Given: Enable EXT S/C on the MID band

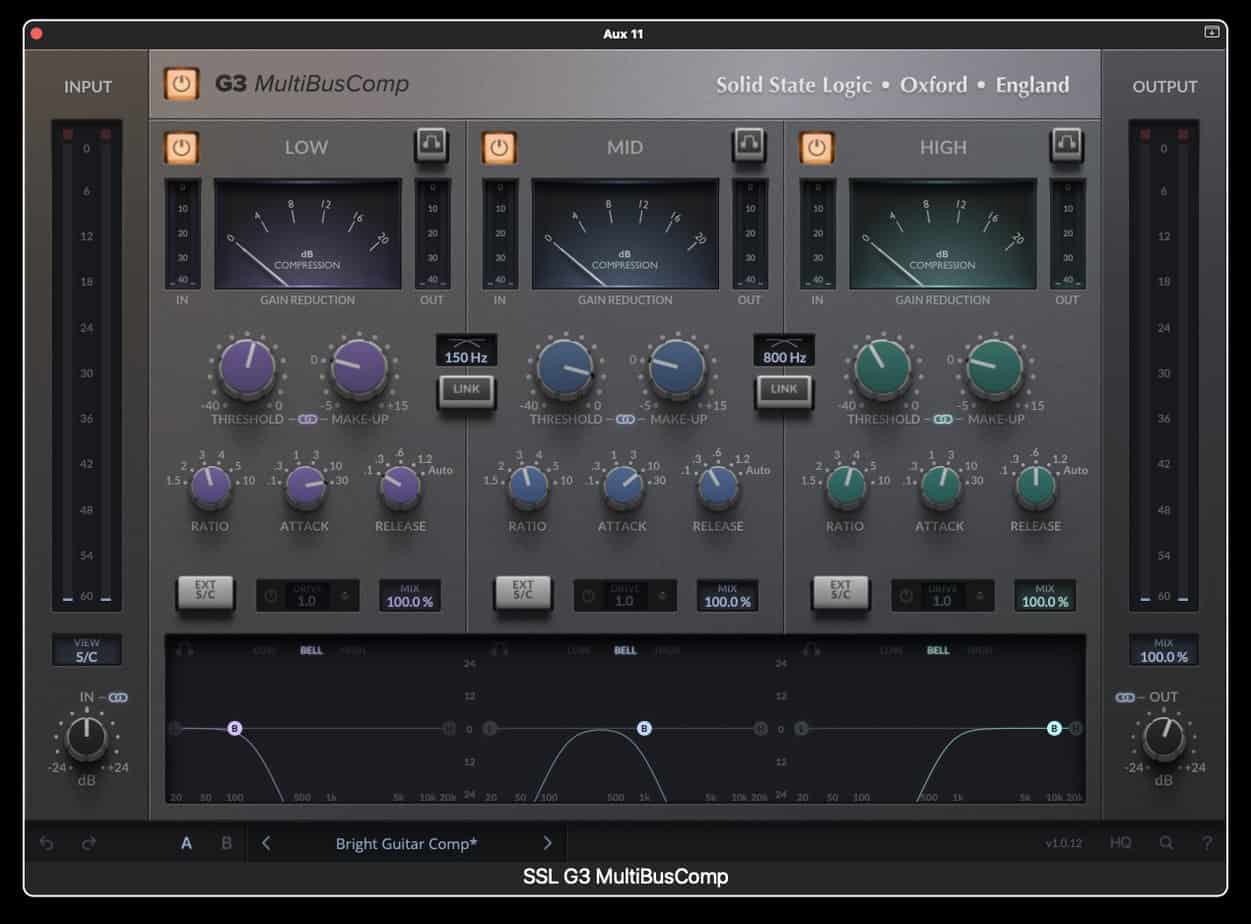Looking at the screenshot, I should (x=523, y=591).
